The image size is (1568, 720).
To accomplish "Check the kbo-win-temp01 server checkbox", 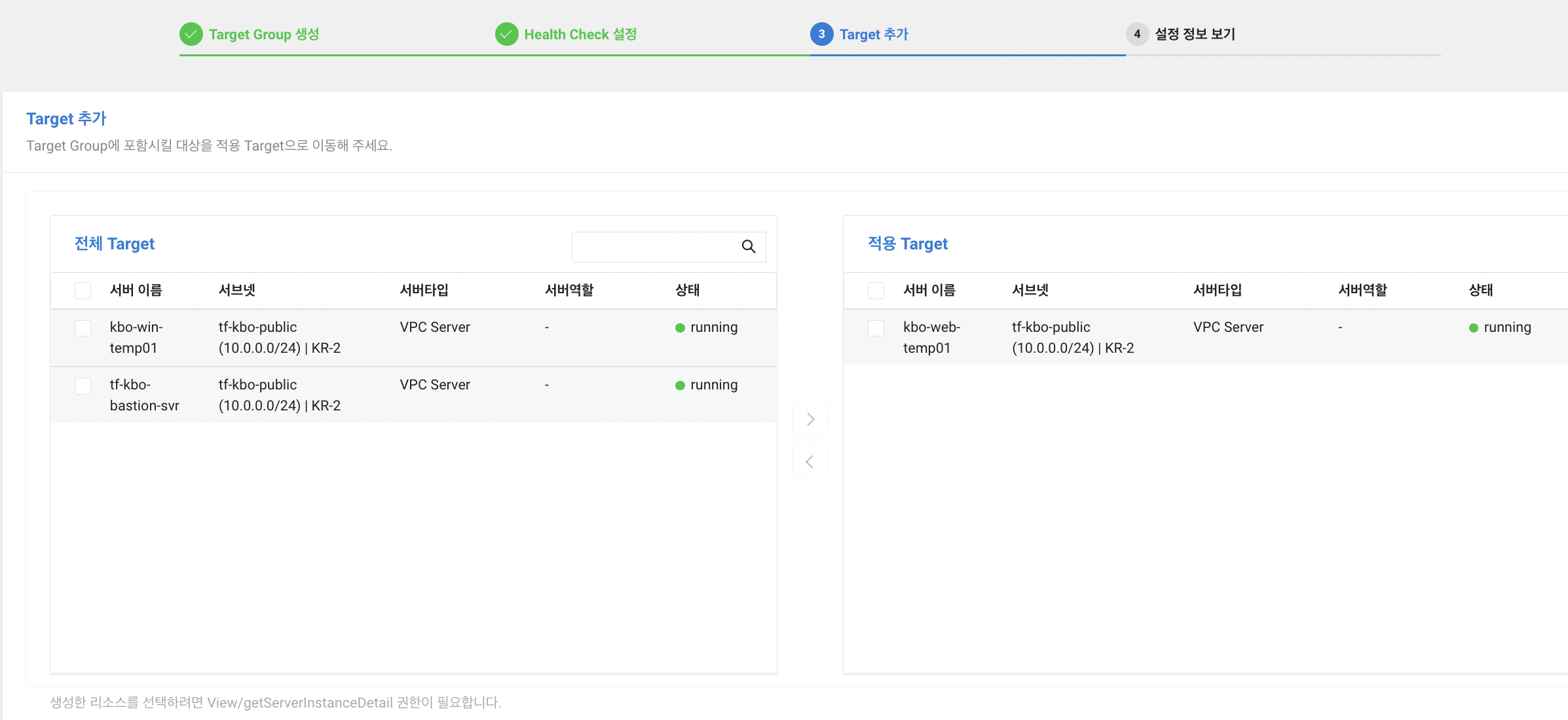I will tap(83, 328).
